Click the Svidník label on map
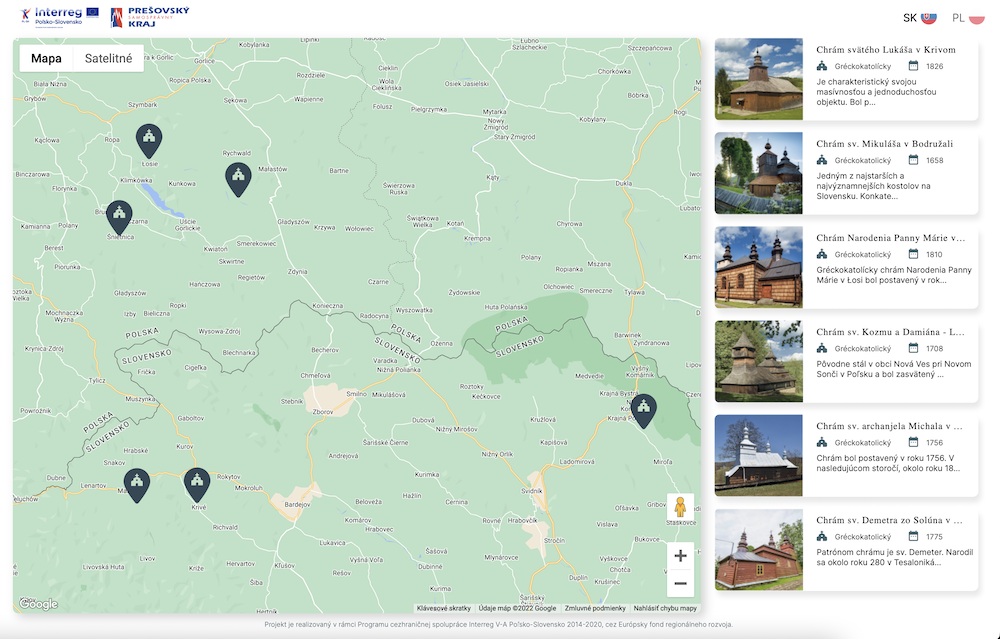 click(x=532, y=491)
